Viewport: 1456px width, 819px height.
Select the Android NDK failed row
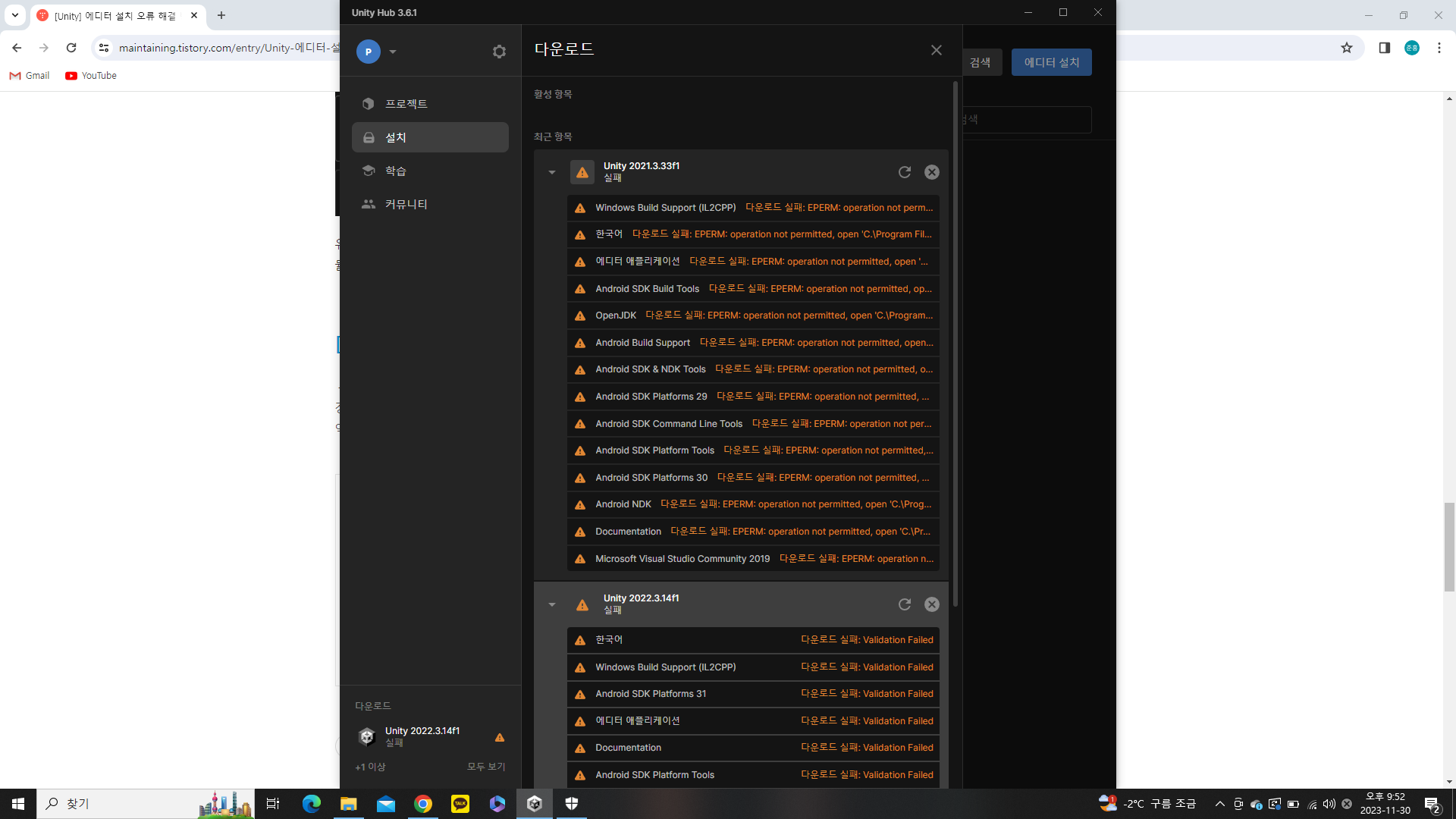click(753, 504)
